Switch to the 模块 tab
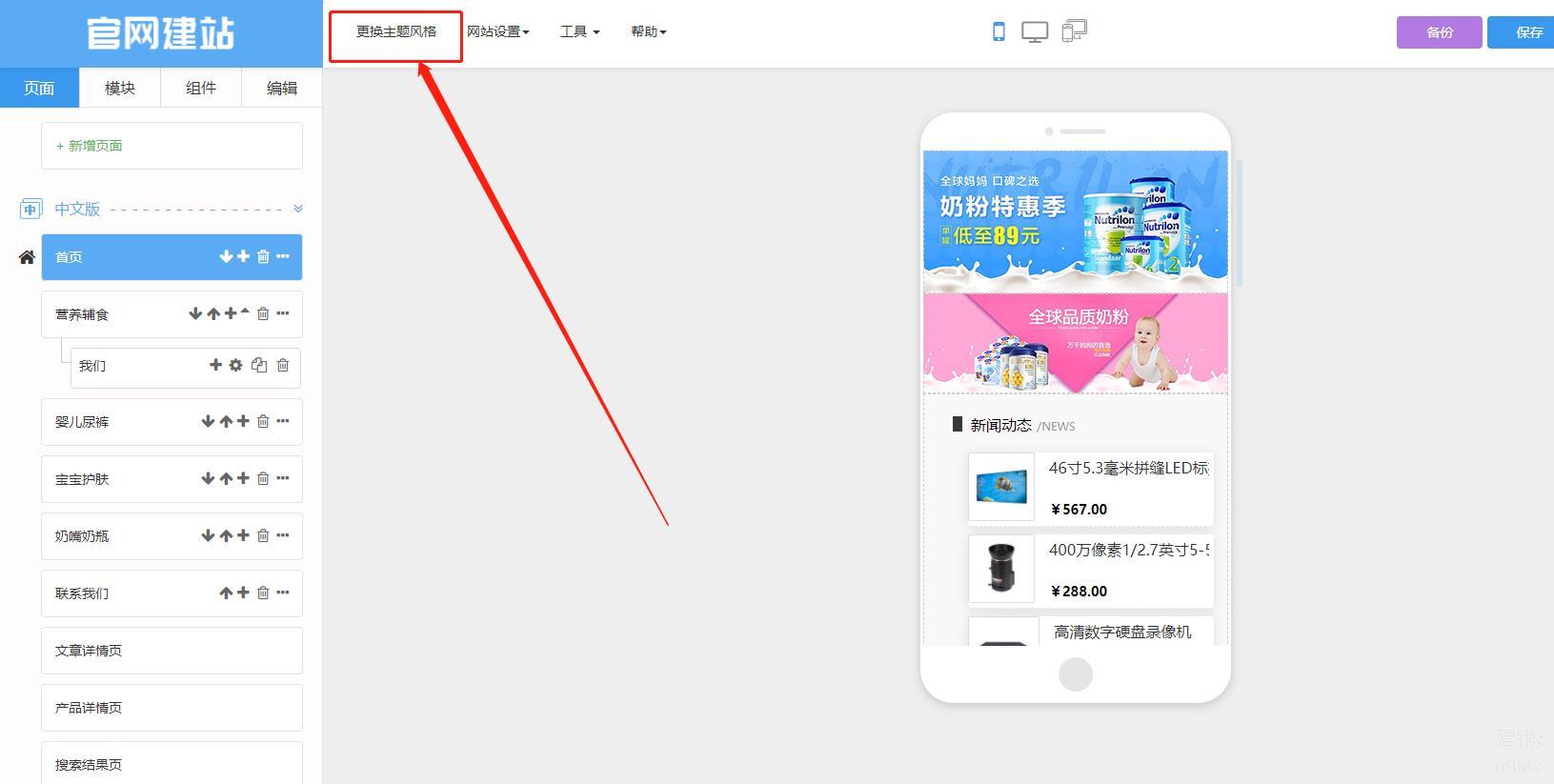 [x=120, y=88]
